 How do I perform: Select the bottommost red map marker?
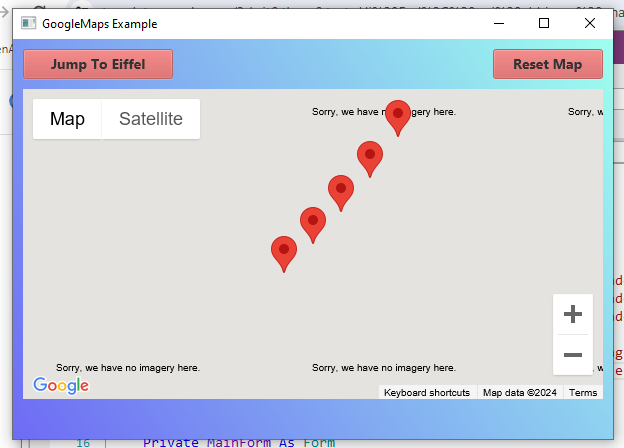284,255
